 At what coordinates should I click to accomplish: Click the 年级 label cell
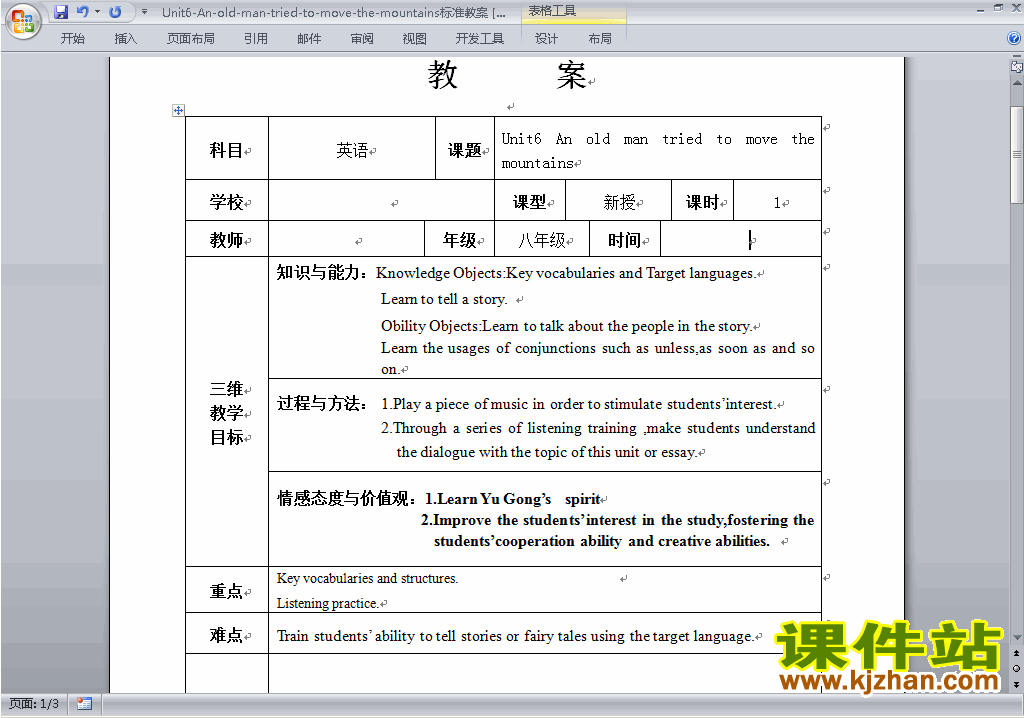[460, 239]
